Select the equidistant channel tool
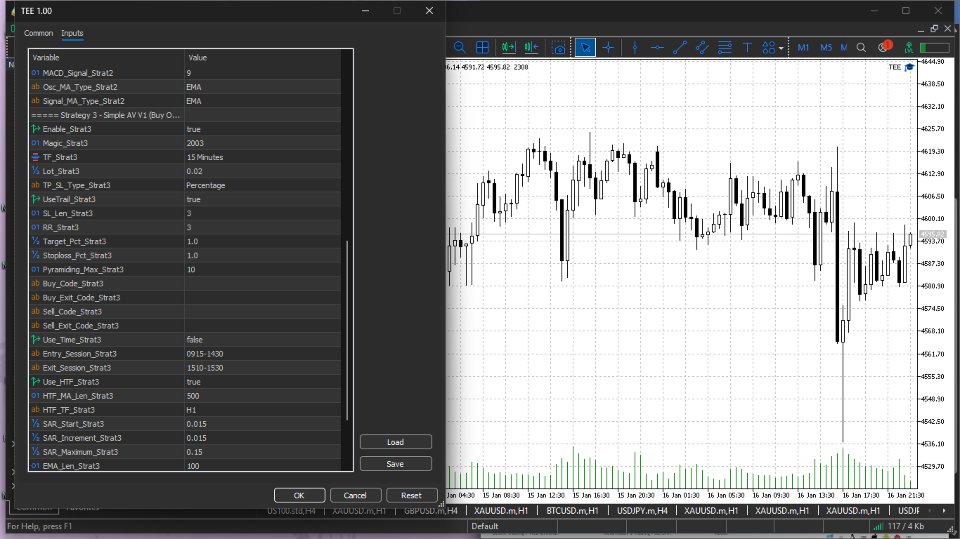Image resolution: width=960 pixels, height=539 pixels. click(x=702, y=48)
